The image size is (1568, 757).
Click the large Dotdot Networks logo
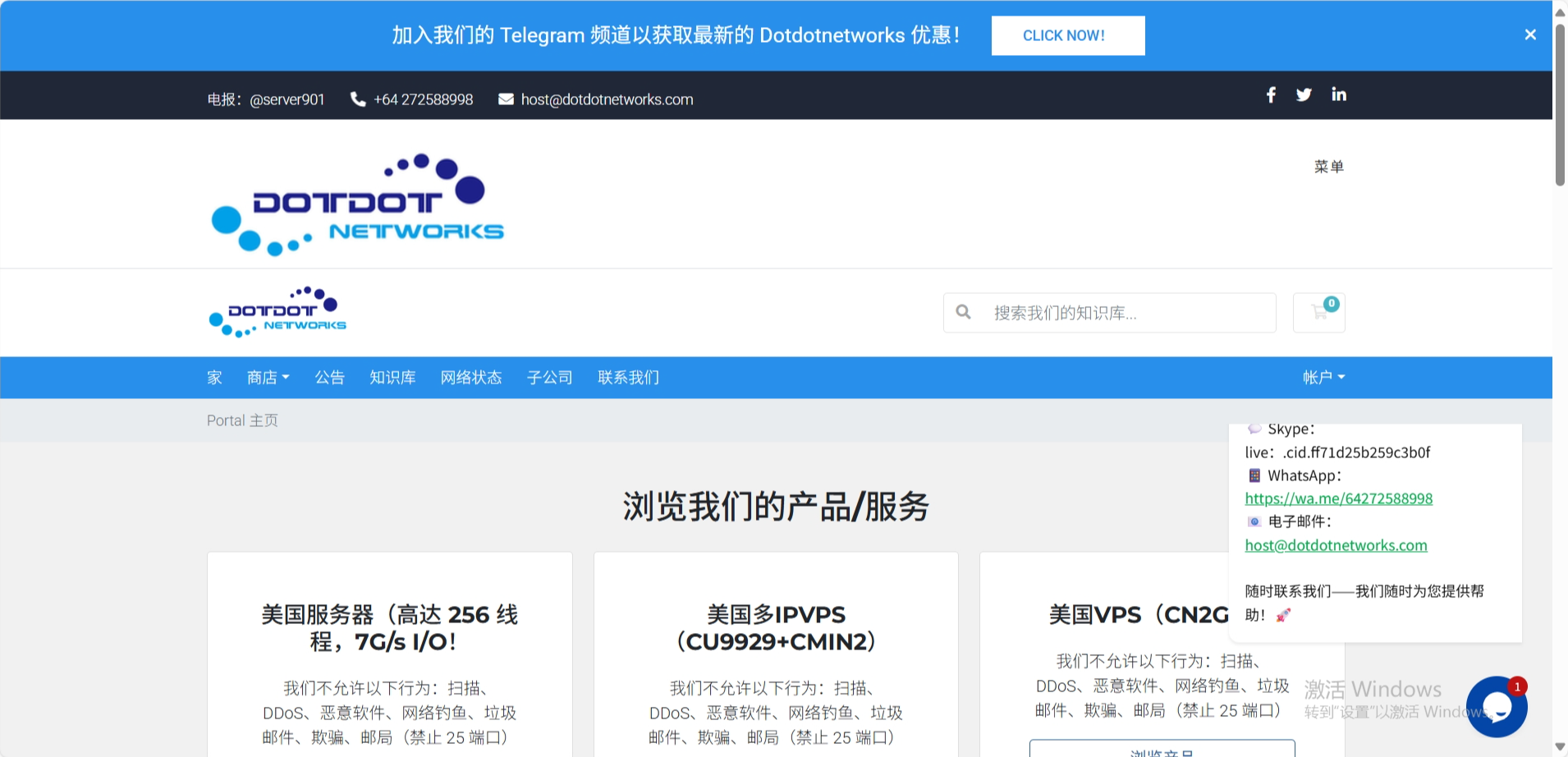(x=357, y=204)
